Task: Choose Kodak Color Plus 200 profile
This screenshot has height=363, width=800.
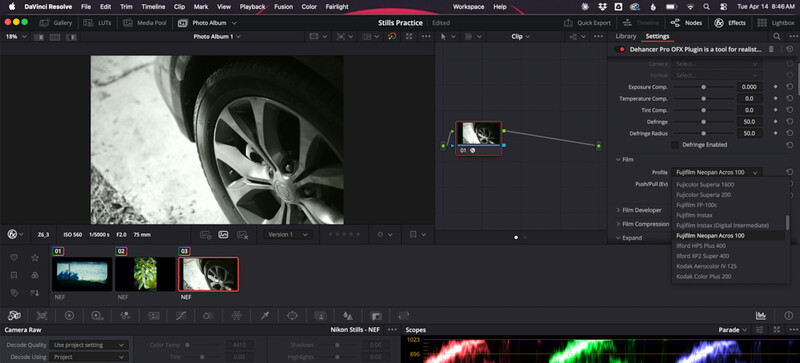Action: tap(728, 277)
